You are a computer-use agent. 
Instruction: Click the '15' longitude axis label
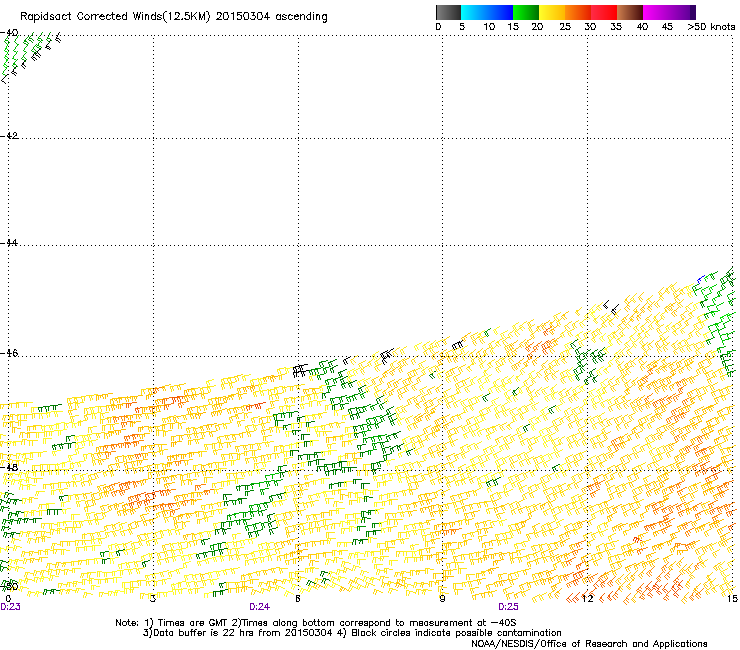[x=732, y=599]
